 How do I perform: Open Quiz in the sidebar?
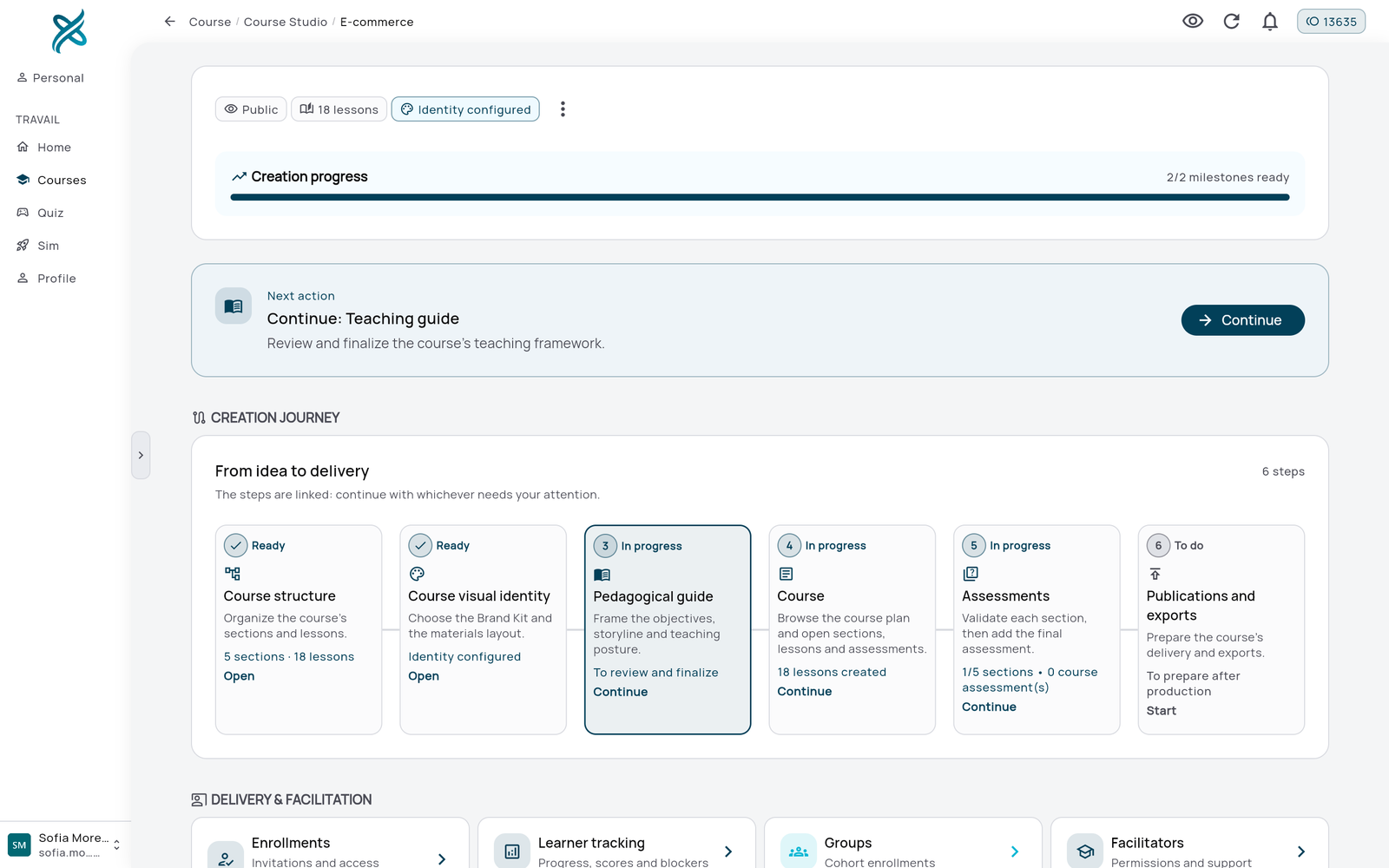point(50,214)
